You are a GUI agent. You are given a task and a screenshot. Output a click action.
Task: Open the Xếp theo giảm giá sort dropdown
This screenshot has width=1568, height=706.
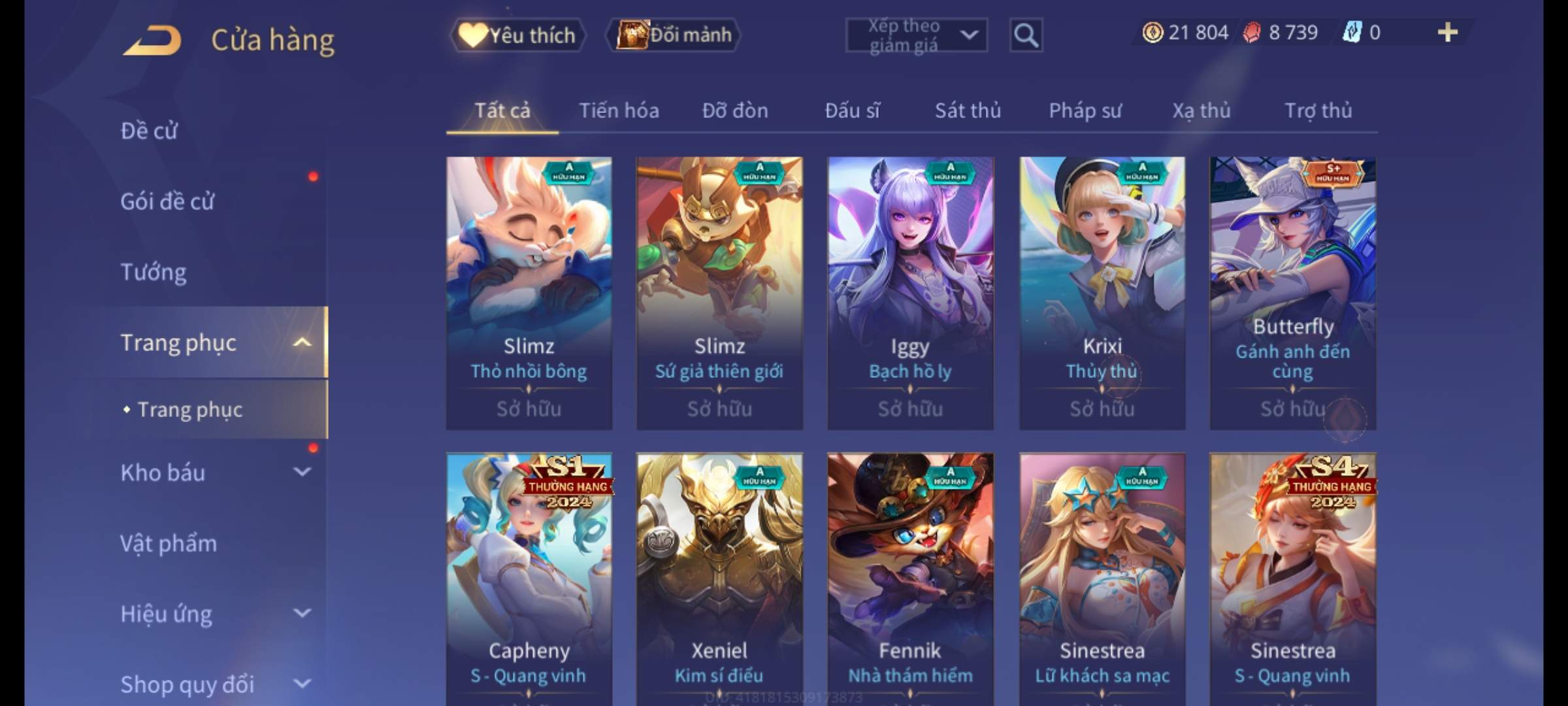[917, 35]
